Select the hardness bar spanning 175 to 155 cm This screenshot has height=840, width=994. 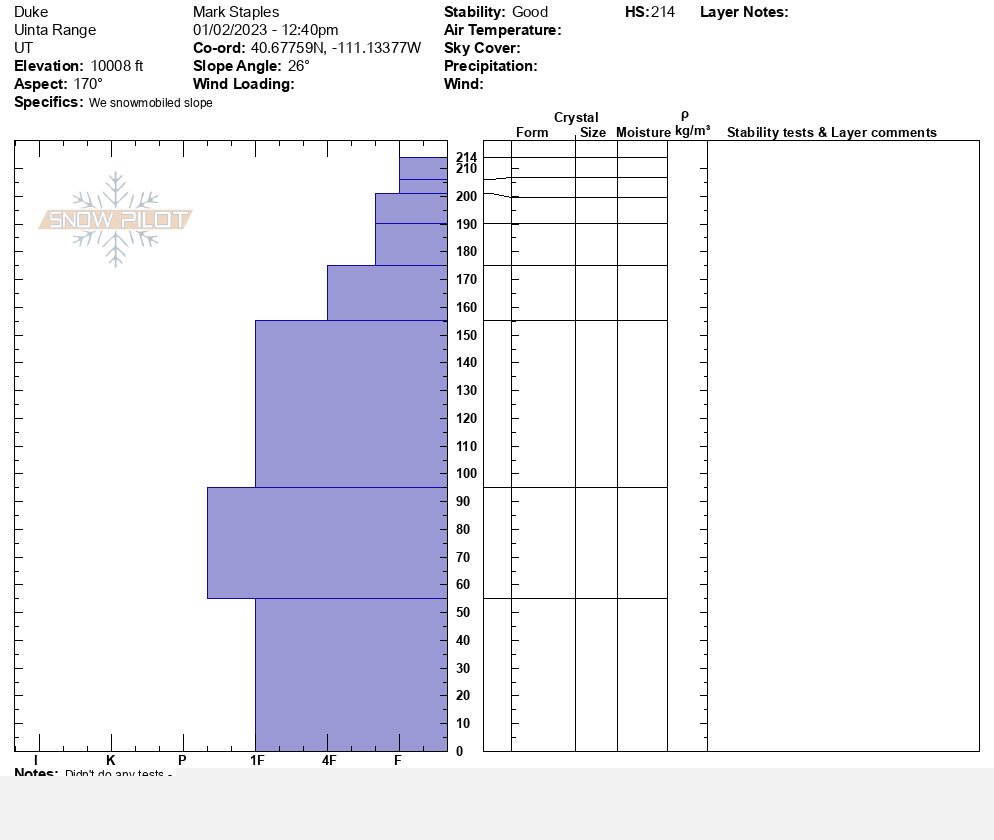(x=387, y=293)
